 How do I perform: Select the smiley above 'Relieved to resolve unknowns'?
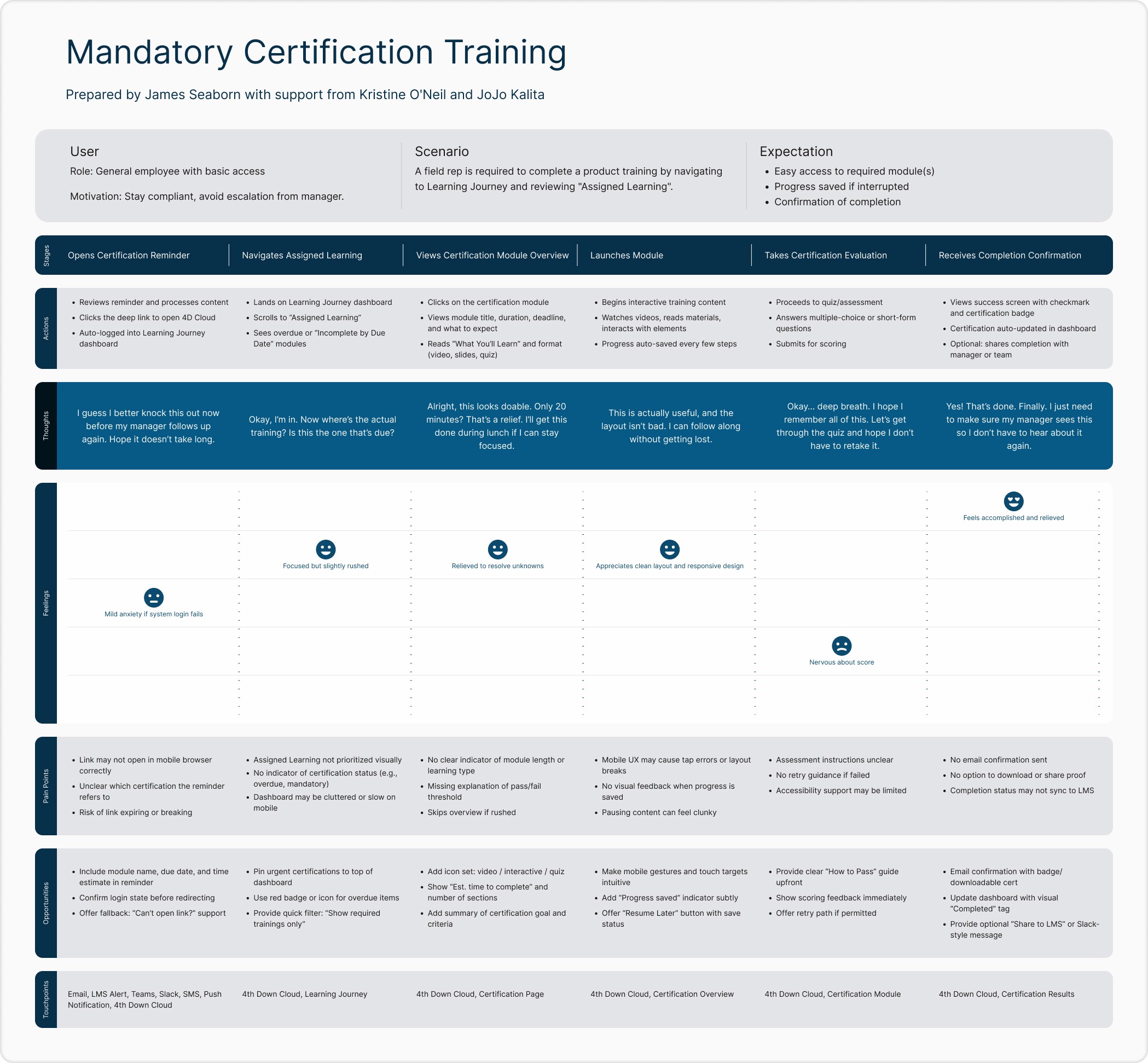tap(497, 549)
